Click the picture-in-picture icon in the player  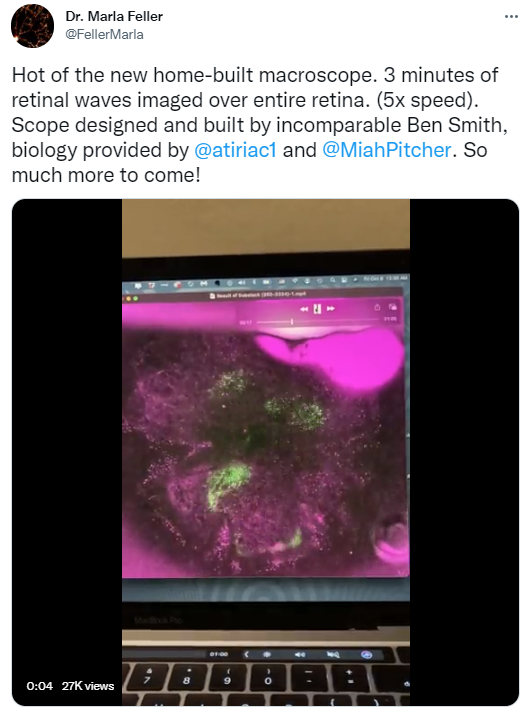click(393, 306)
